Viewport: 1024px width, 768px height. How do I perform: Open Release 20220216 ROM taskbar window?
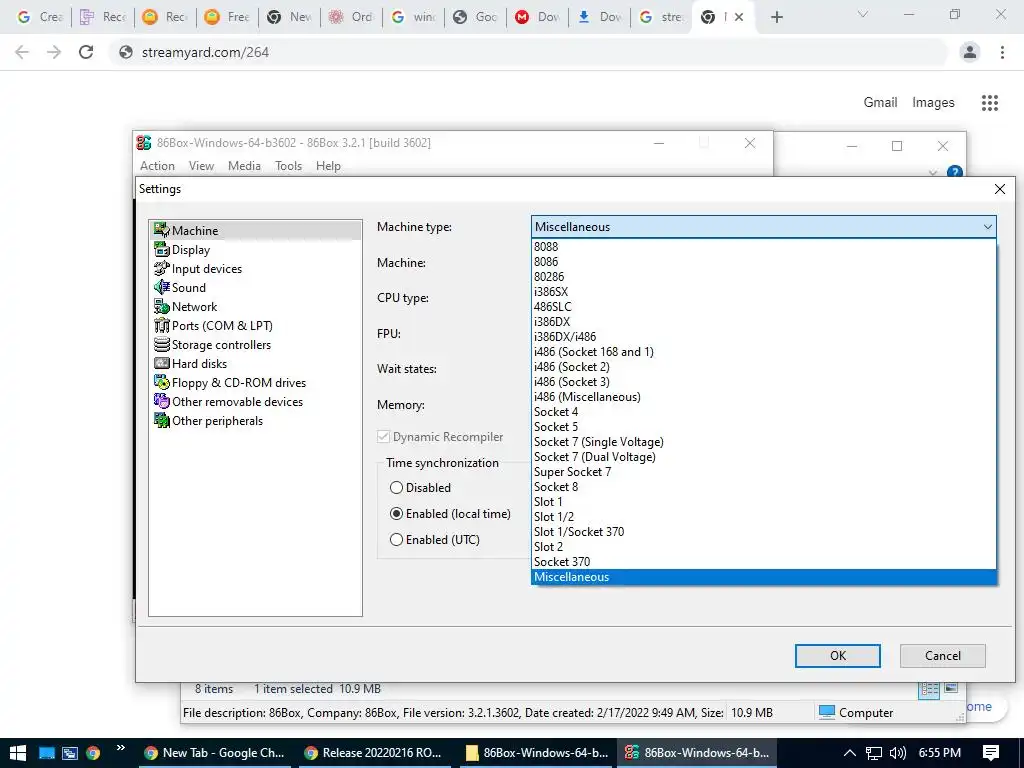[374, 753]
